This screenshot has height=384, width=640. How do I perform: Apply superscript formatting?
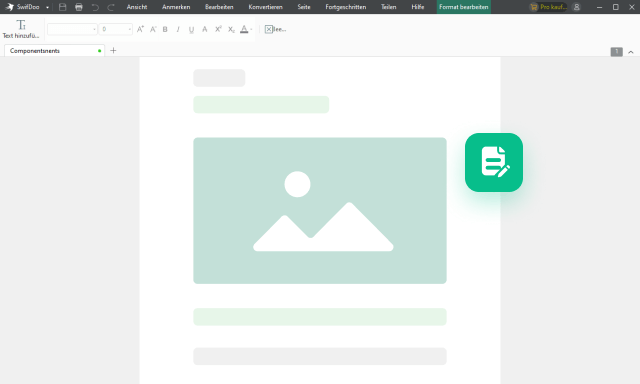point(218,29)
